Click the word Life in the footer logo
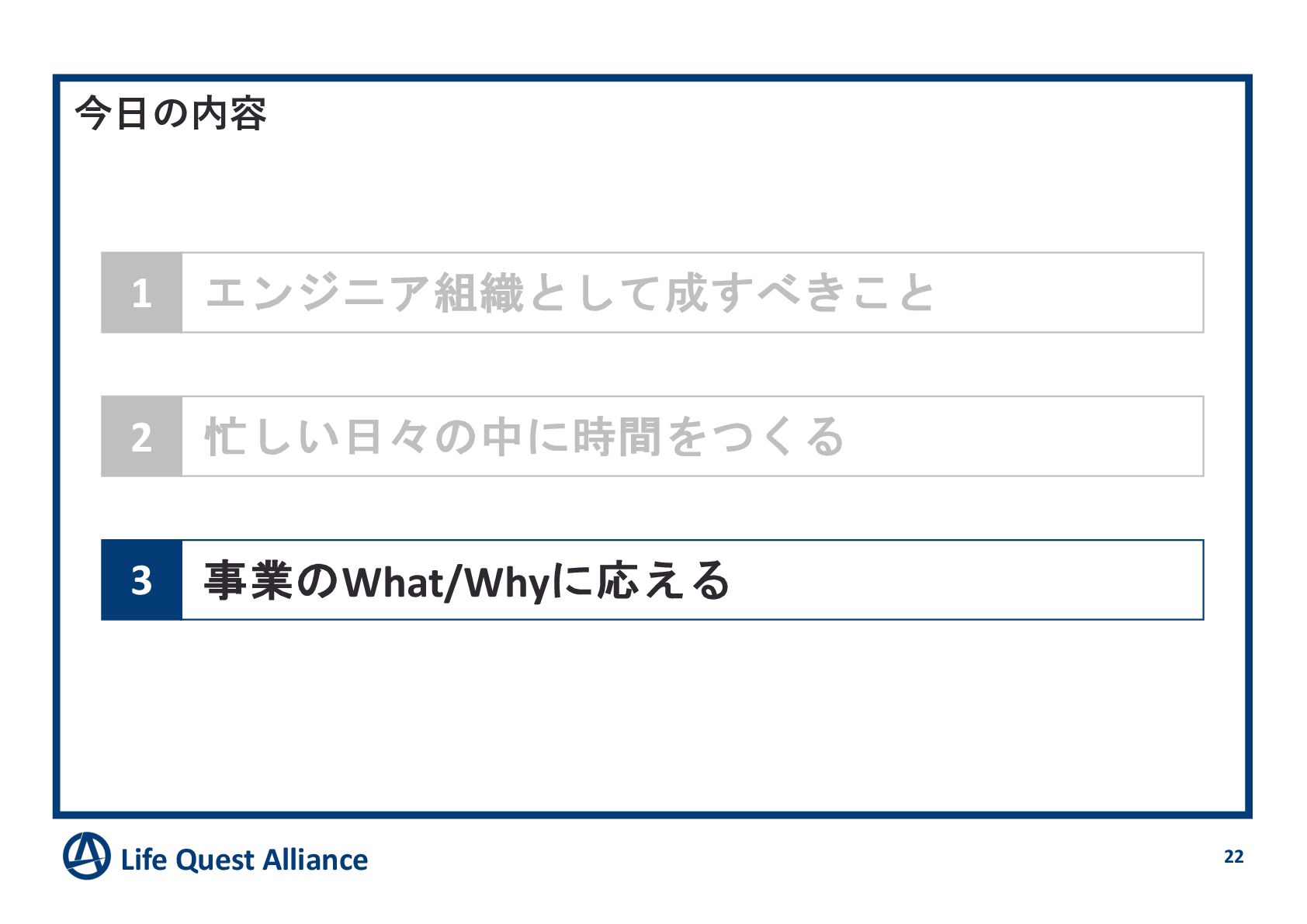The height and width of the screenshot is (924, 1307). click(144, 860)
